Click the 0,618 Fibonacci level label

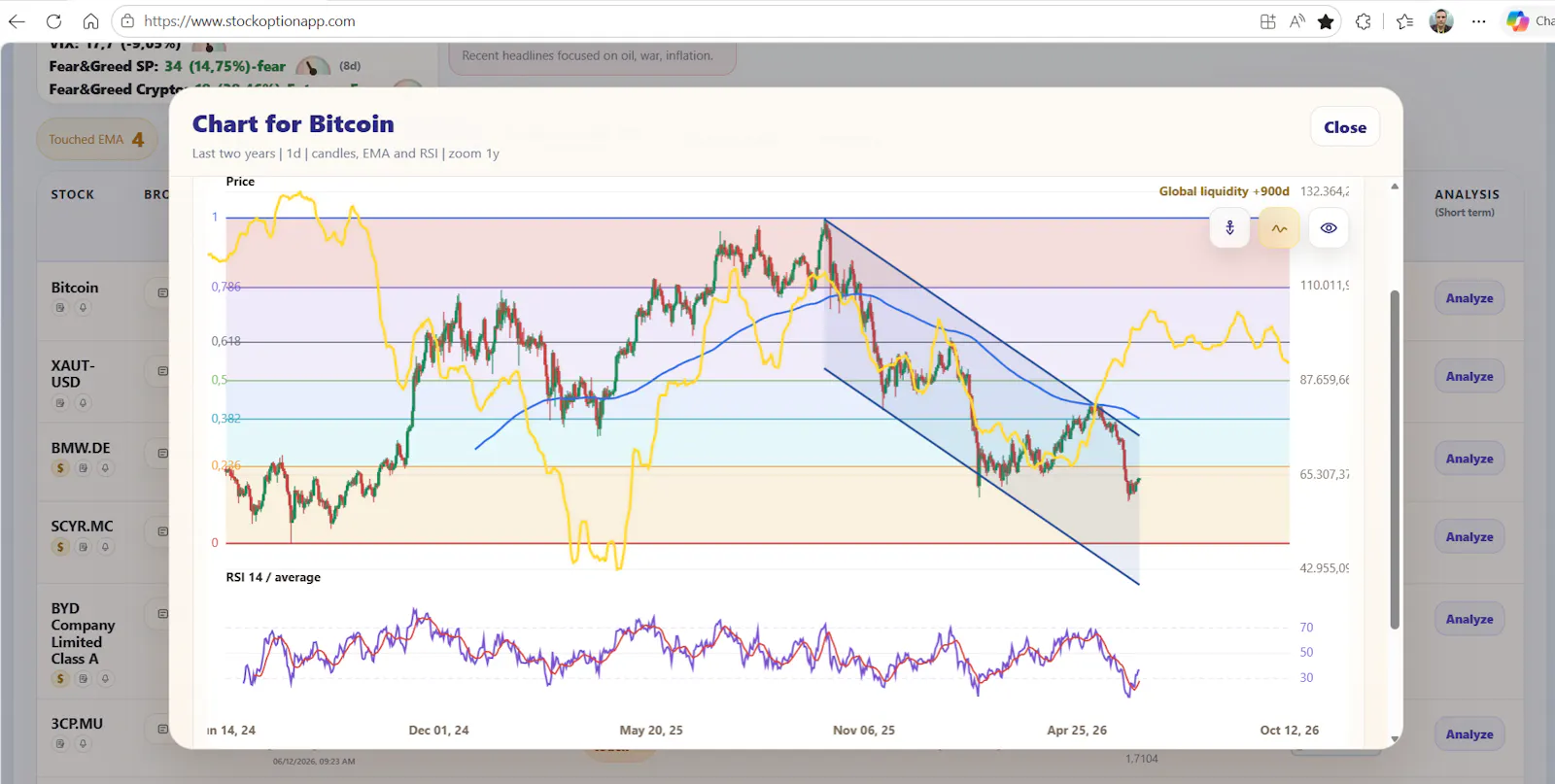coord(225,342)
